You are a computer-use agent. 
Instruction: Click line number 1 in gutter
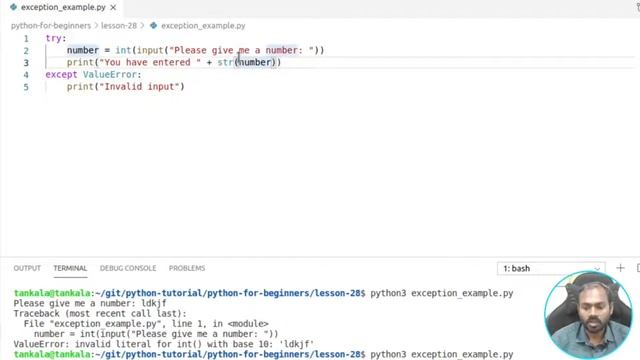point(26,38)
